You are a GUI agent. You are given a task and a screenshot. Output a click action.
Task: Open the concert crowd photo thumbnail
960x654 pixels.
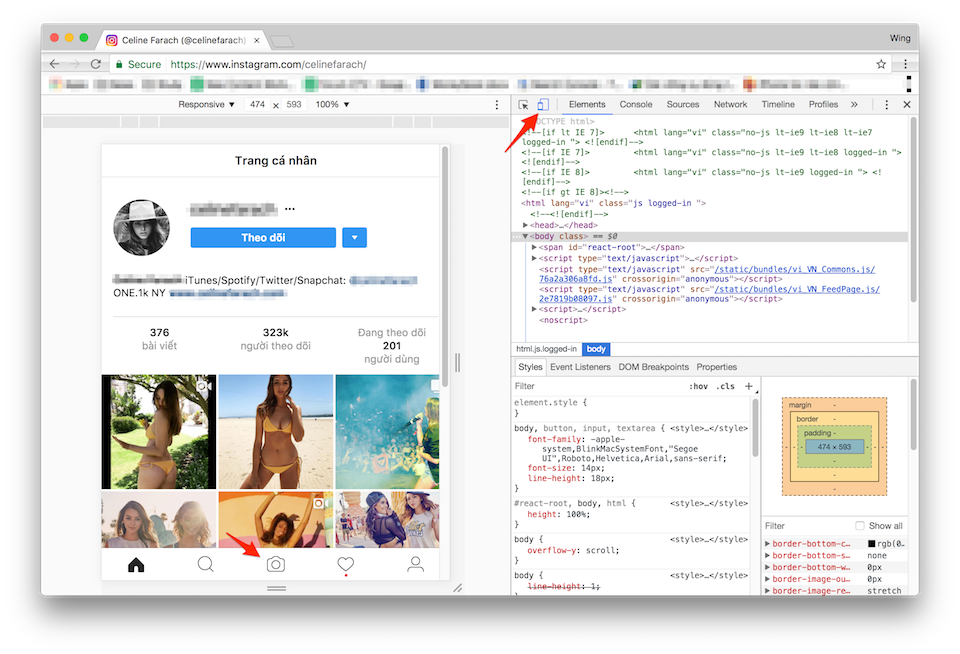pos(388,432)
